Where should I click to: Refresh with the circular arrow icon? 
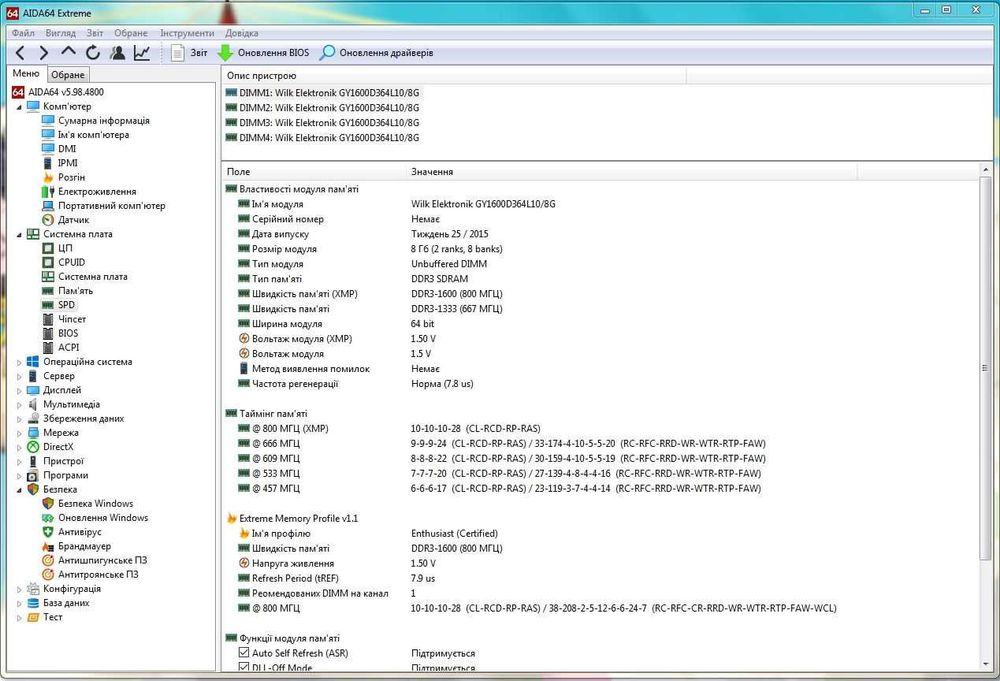(93, 53)
